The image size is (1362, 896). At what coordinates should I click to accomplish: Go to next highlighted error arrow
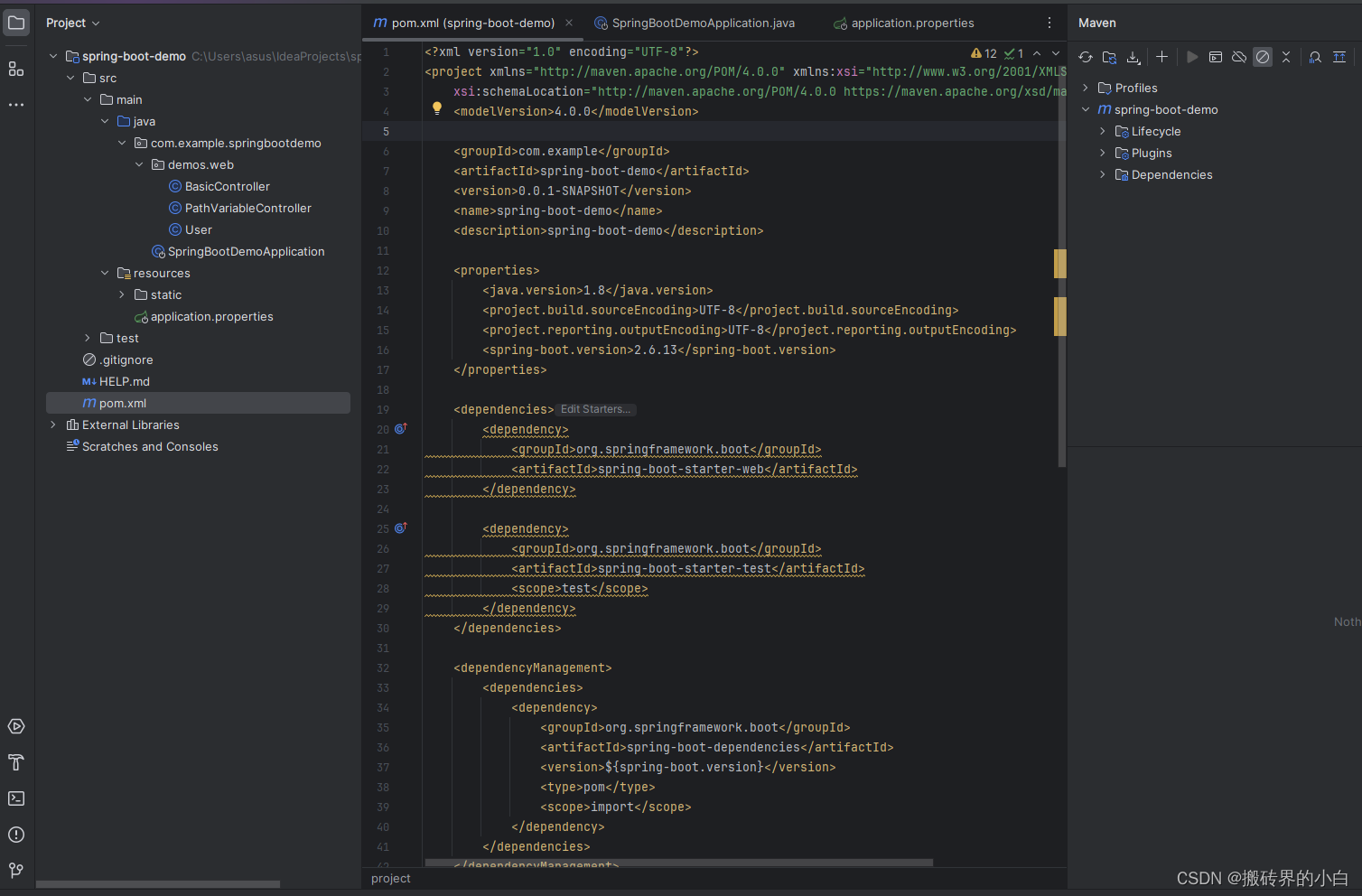click(x=1056, y=53)
